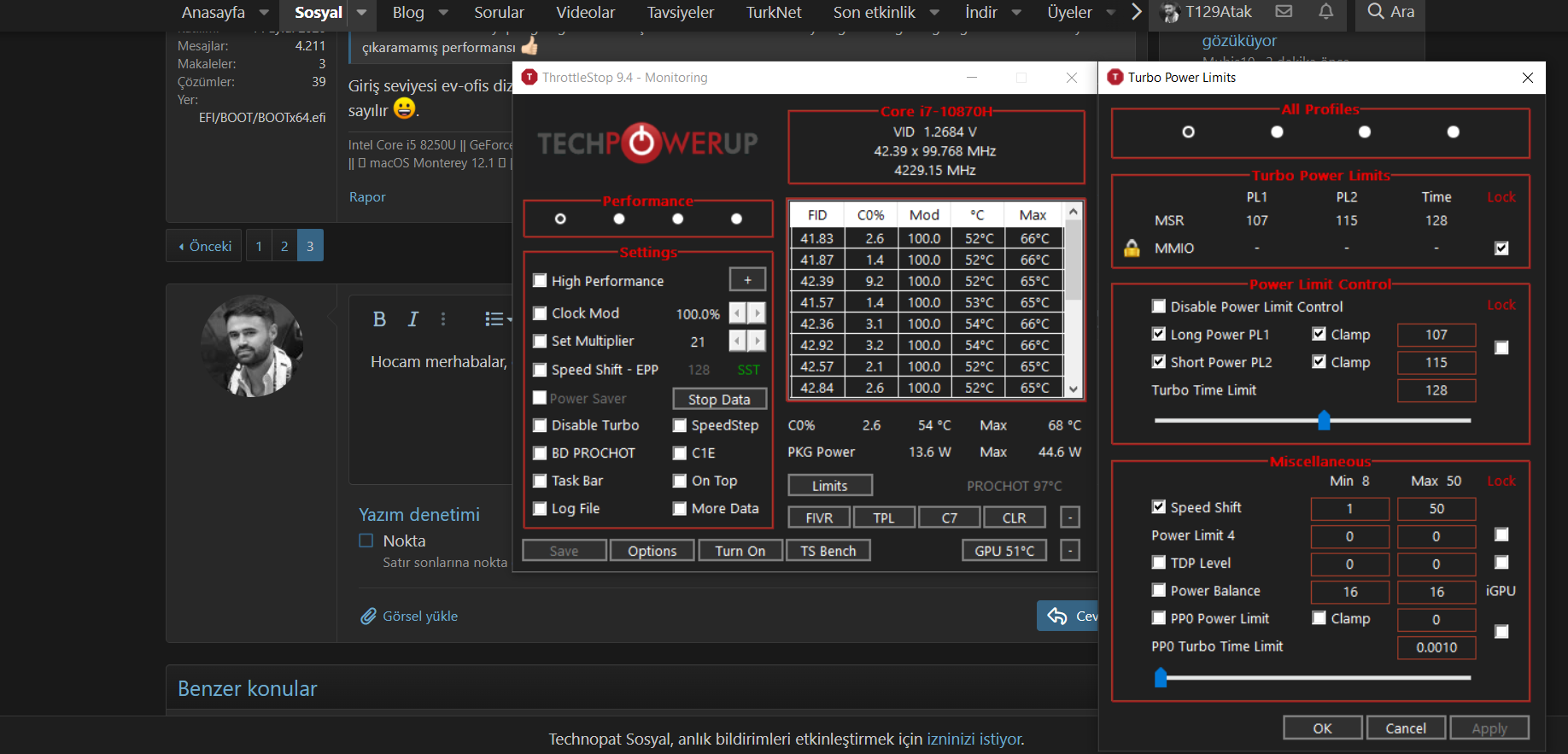Show more navigation items with right chevron

point(1137,12)
